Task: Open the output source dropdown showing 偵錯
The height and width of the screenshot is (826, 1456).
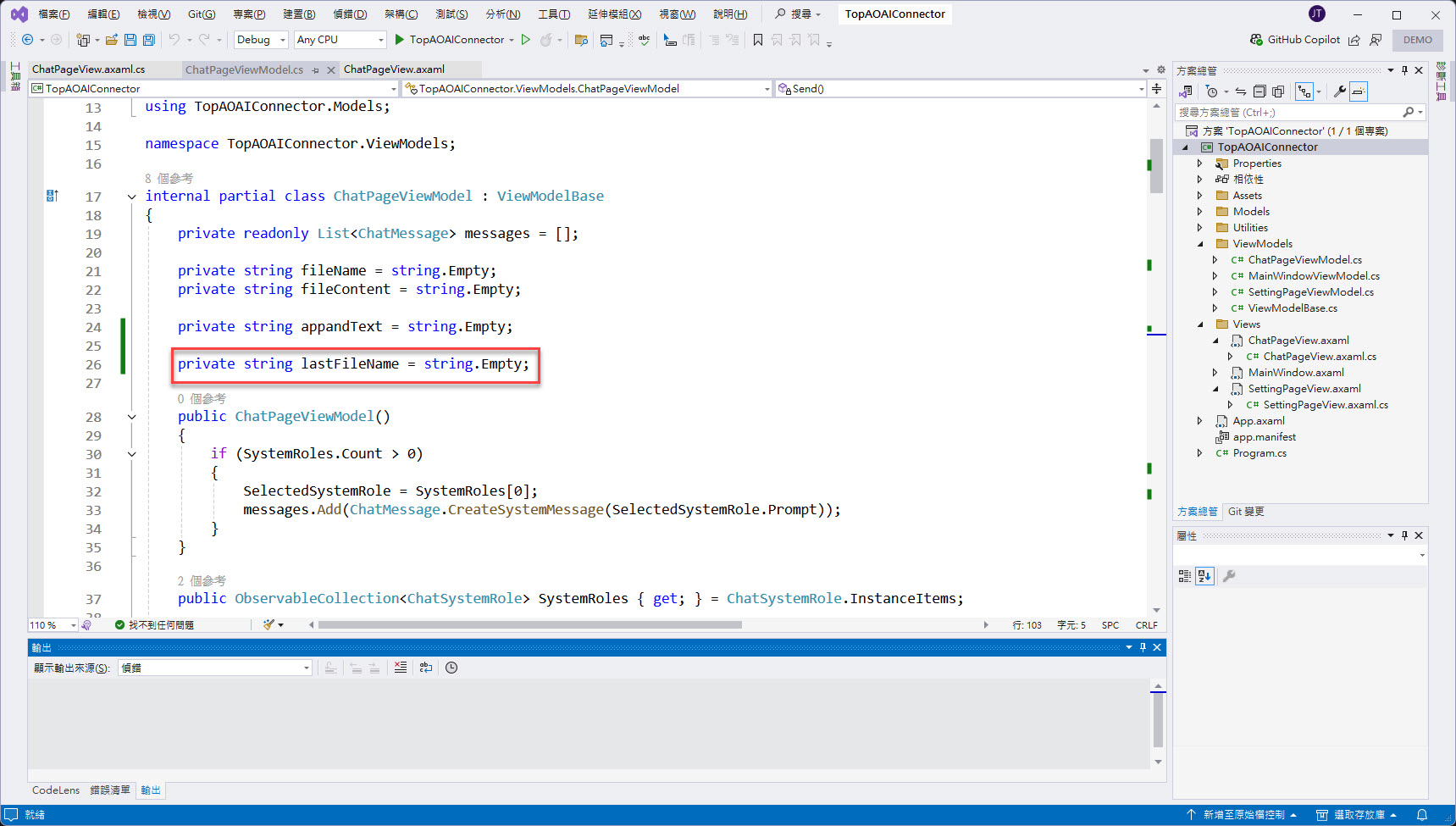Action: pyautogui.click(x=215, y=668)
